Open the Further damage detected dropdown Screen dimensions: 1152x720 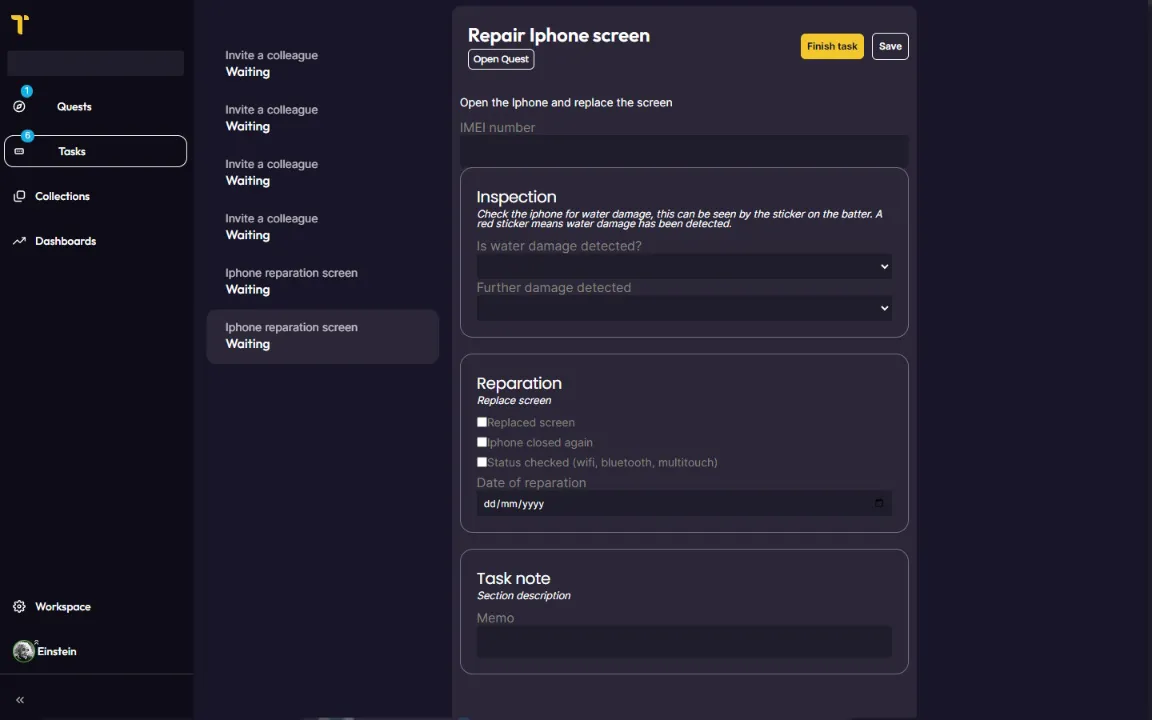tap(684, 309)
